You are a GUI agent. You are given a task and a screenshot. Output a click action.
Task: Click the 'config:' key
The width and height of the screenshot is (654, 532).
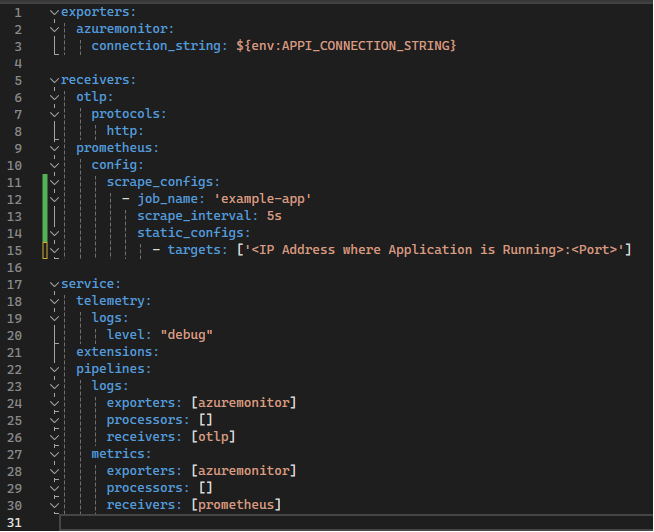[x=118, y=165]
